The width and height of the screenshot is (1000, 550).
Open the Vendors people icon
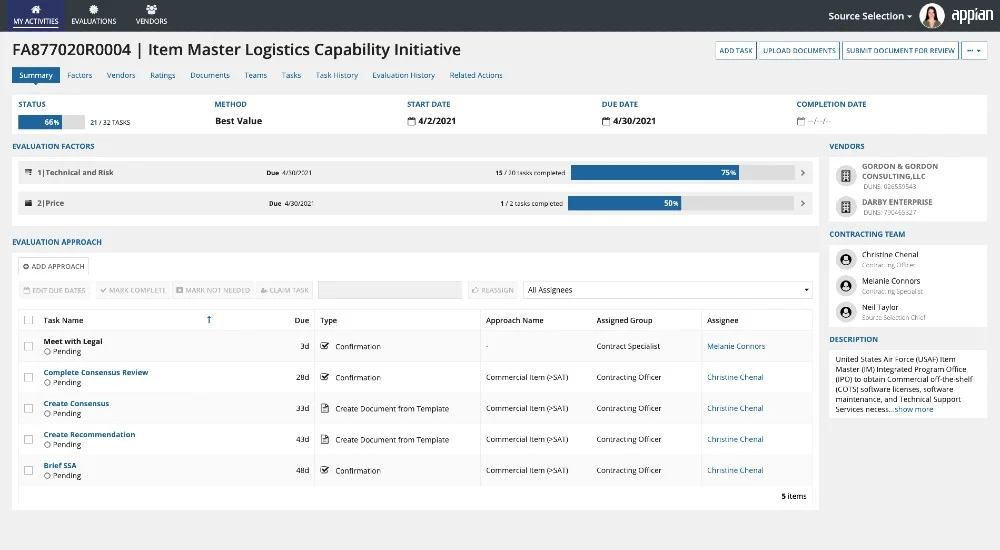[151, 9]
